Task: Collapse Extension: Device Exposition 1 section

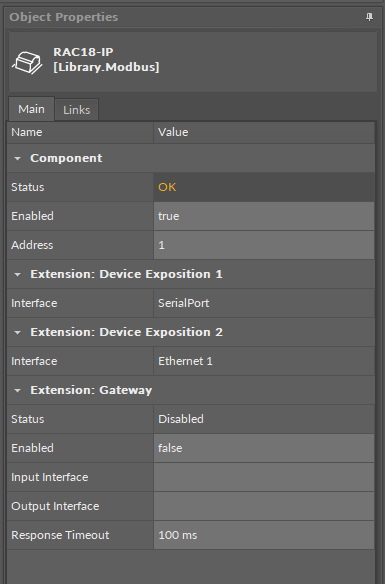Action: pyautogui.click(x=18, y=275)
